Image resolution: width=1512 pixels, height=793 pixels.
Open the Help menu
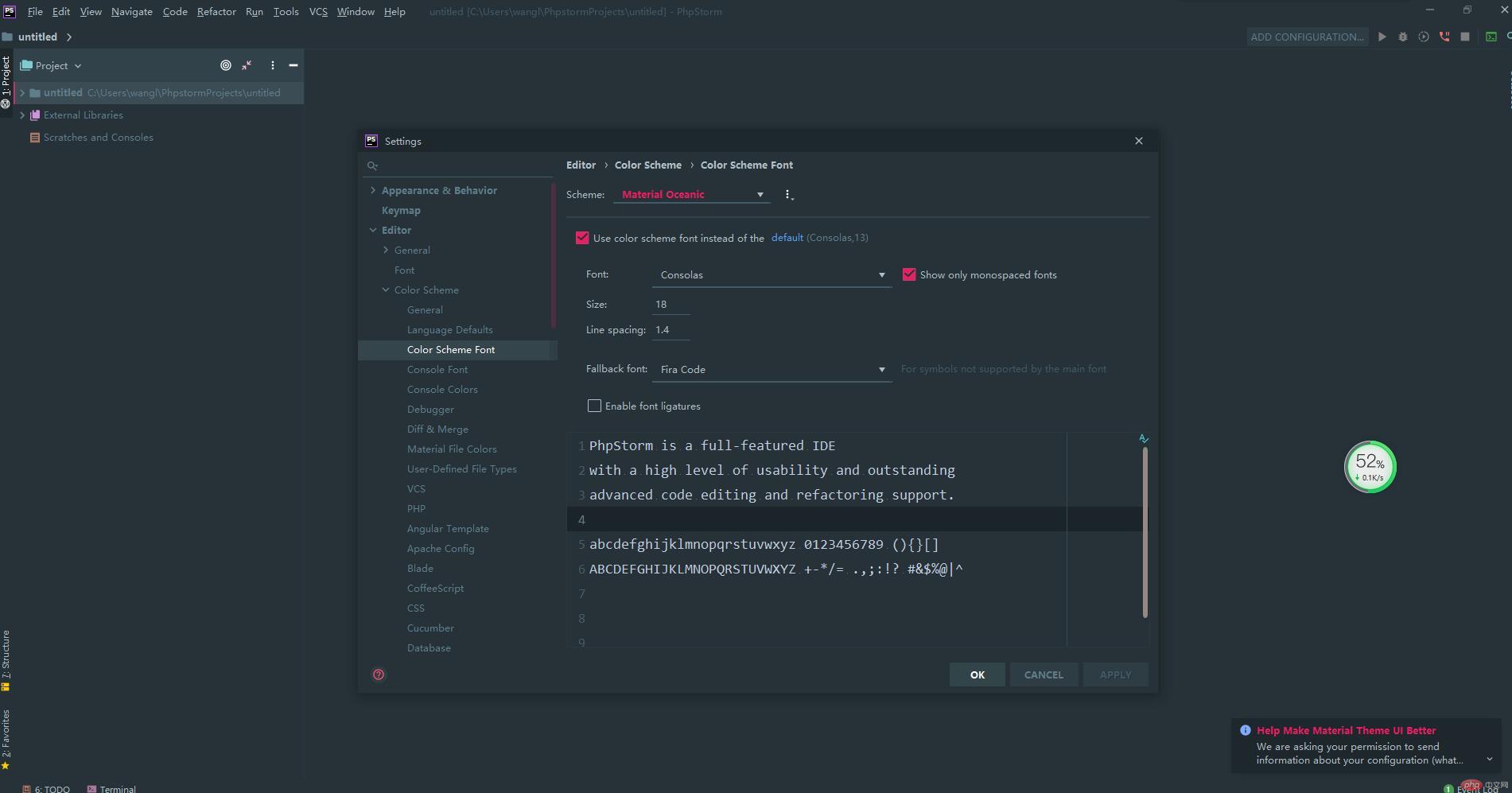[x=395, y=11]
